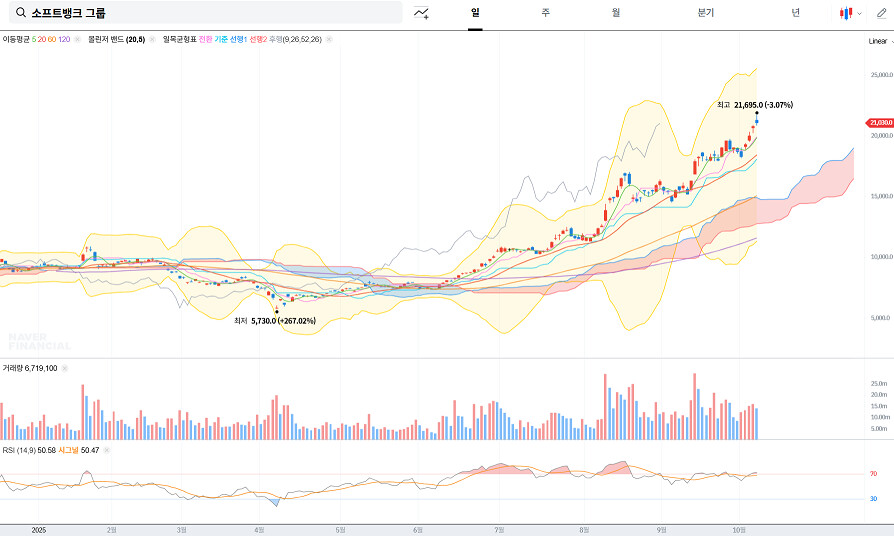Remove the moving average (이동평균) indicator
The width and height of the screenshot is (894, 536).
pyautogui.click(x=79, y=40)
